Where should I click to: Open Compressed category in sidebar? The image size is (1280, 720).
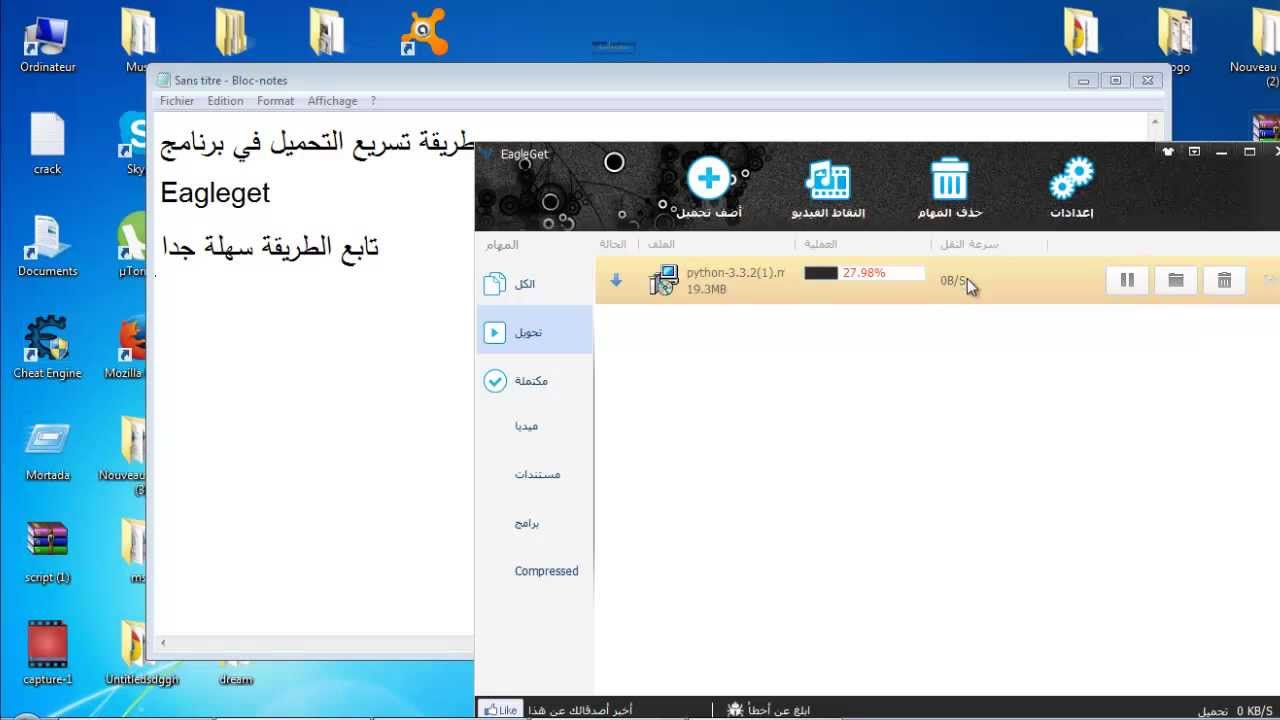coord(546,571)
